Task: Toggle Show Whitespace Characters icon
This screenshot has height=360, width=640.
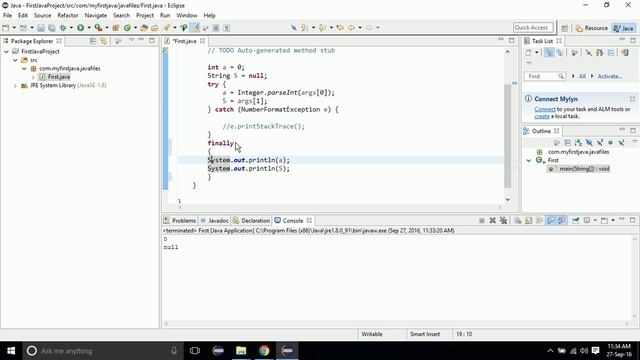Action: 227,28
